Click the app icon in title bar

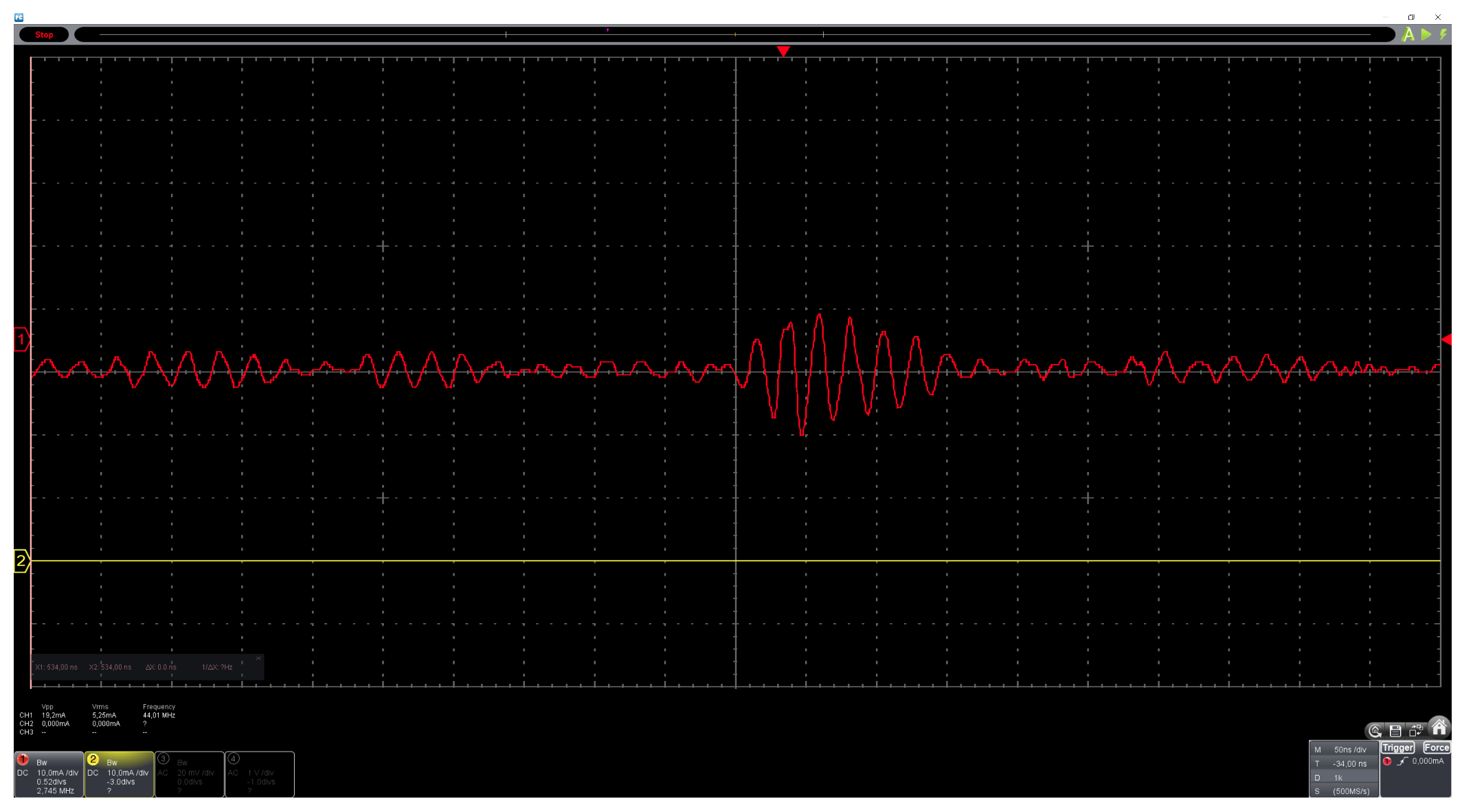tap(19, 17)
